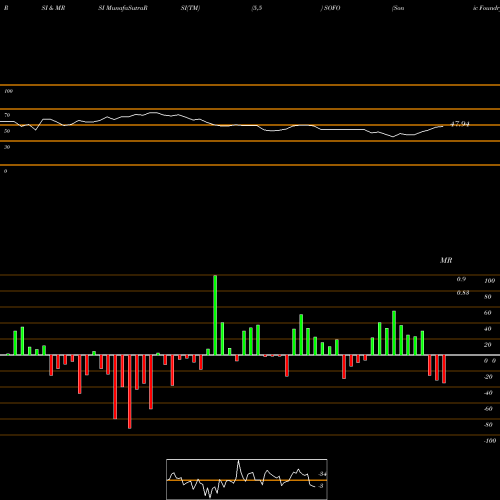Click the histogram axis label 40
Screen dimensions: 500x500
point(488,329)
